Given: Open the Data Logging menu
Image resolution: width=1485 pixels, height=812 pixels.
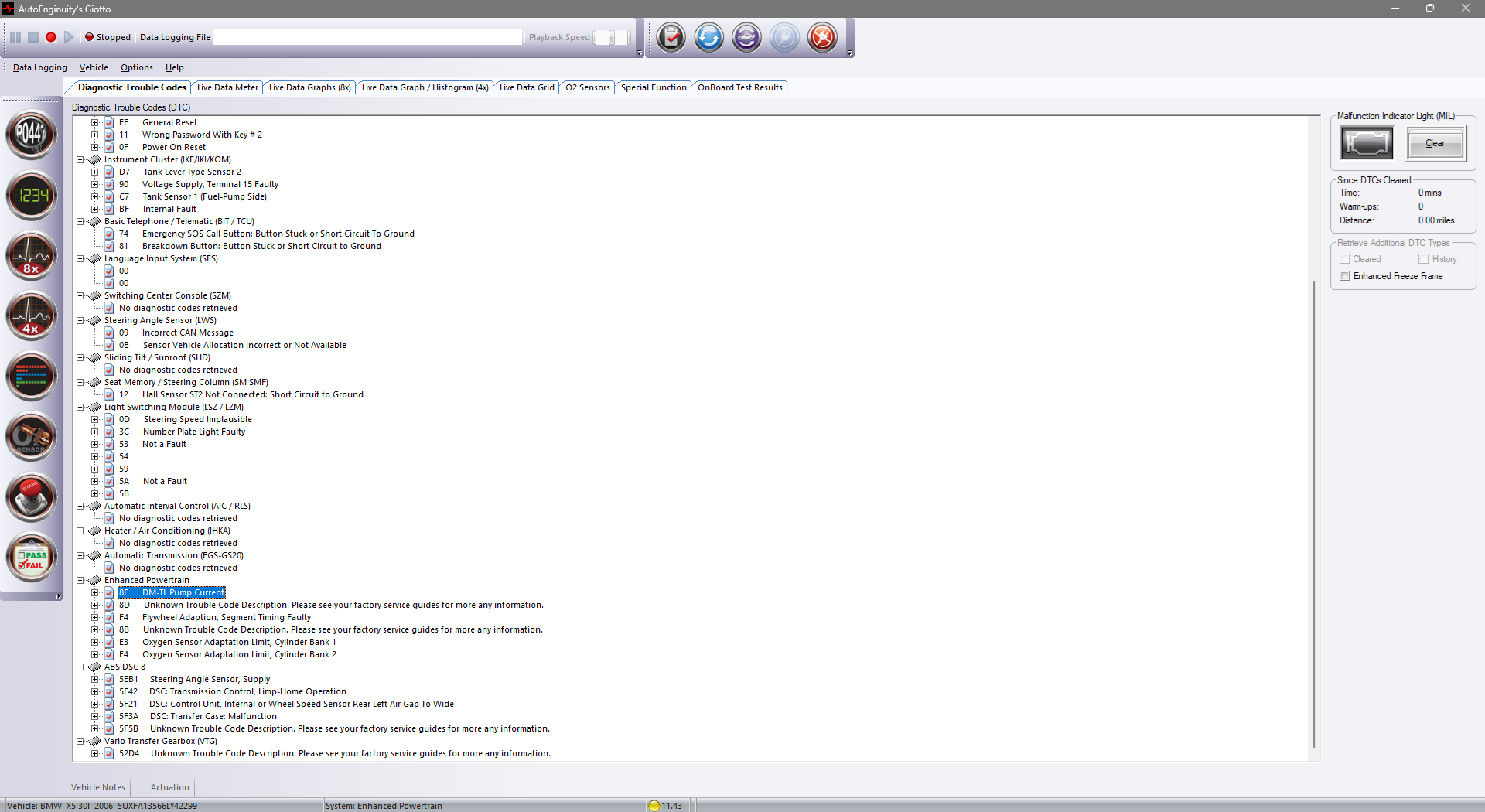Looking at the screenshot, I should coord(40,67).
